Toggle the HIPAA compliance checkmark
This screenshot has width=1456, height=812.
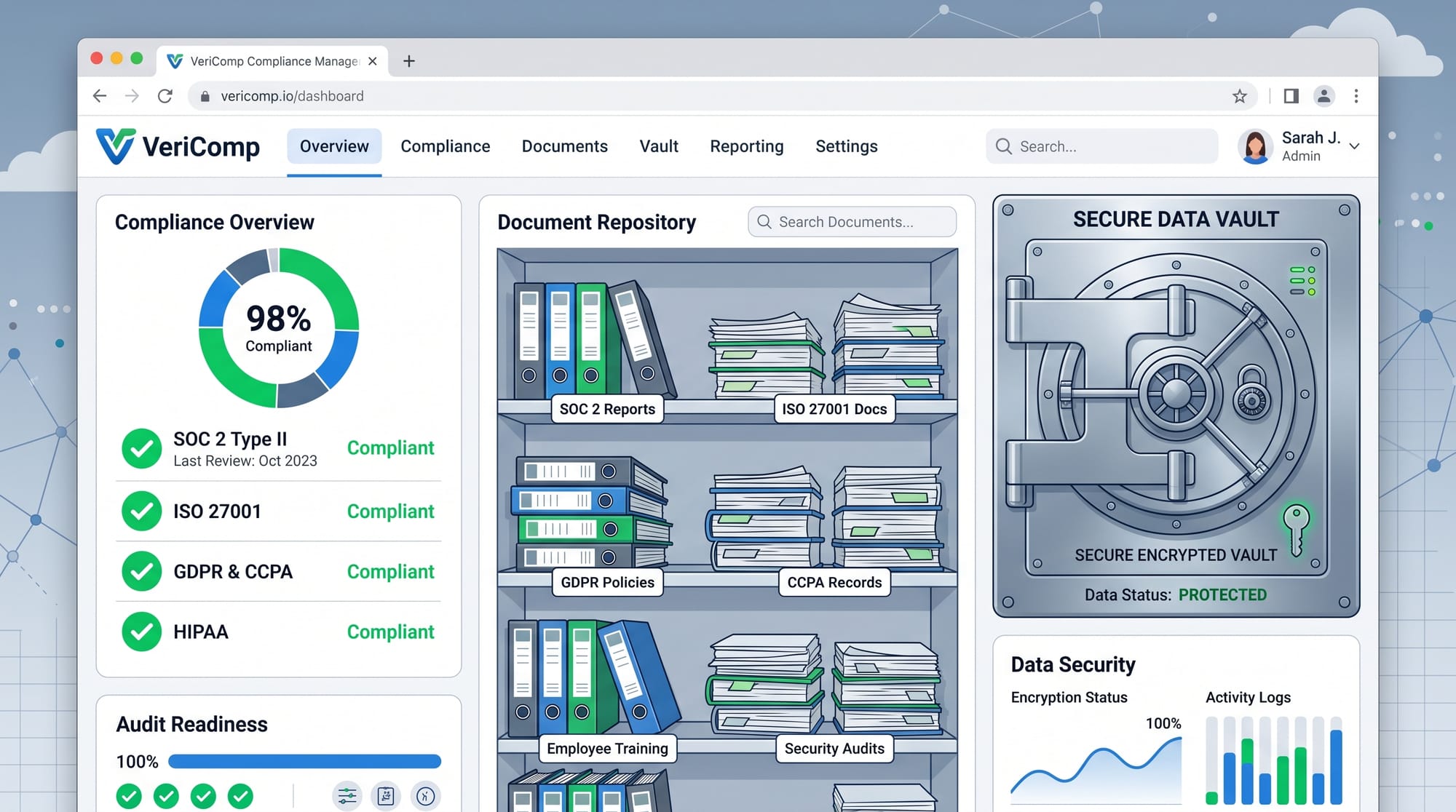(x=141, y=632)
